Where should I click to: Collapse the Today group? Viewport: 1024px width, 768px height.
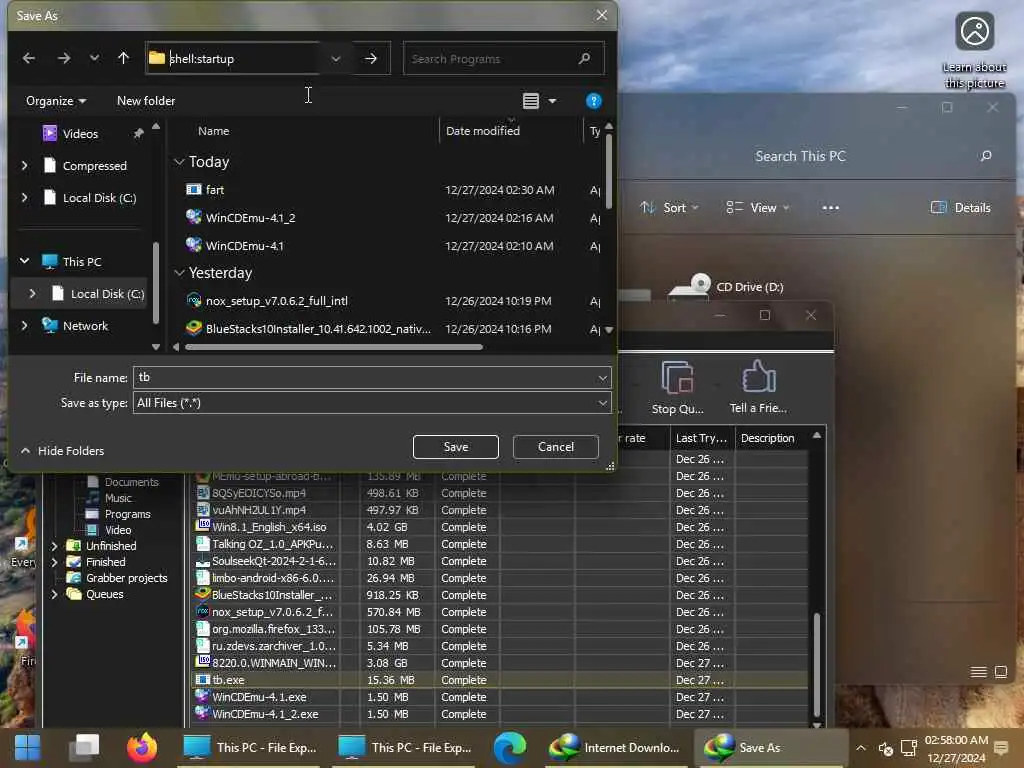[180, 162]
